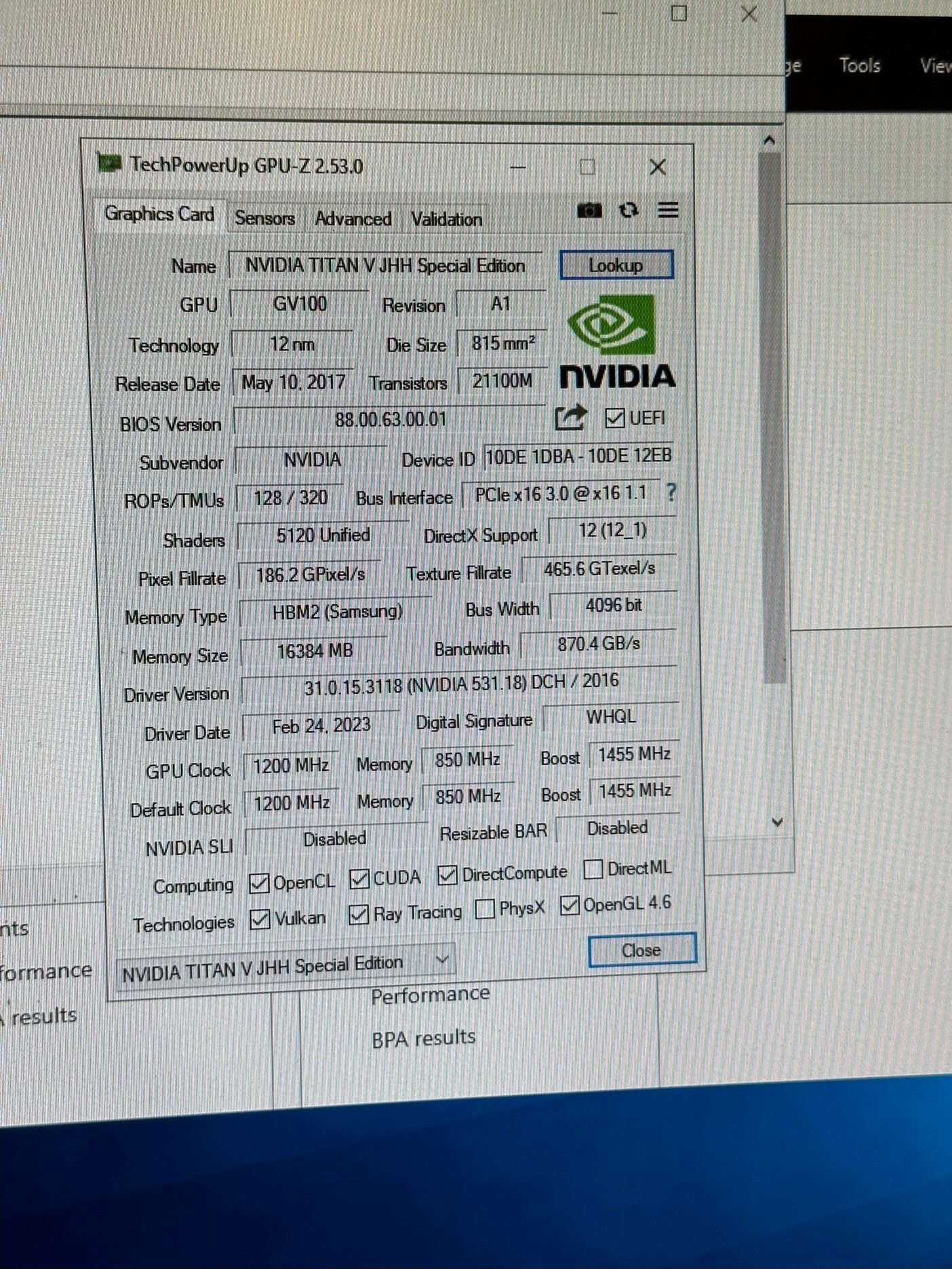This screenshot has height=1269, width=952.
Task: Click the GPU-Z refresh icon
Action: (629, 210)
